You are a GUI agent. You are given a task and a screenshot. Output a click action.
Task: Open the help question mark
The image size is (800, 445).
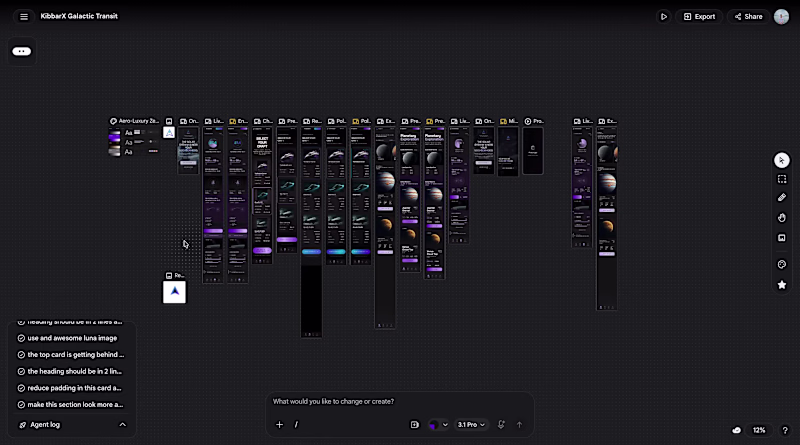[785, 430]
